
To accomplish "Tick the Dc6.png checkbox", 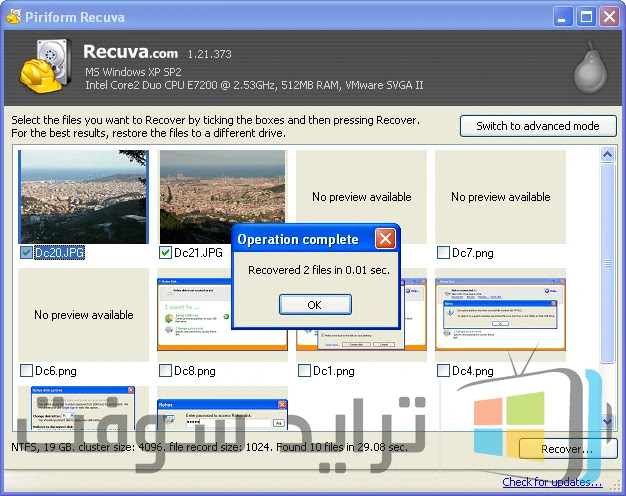I will tap(26, 371).
